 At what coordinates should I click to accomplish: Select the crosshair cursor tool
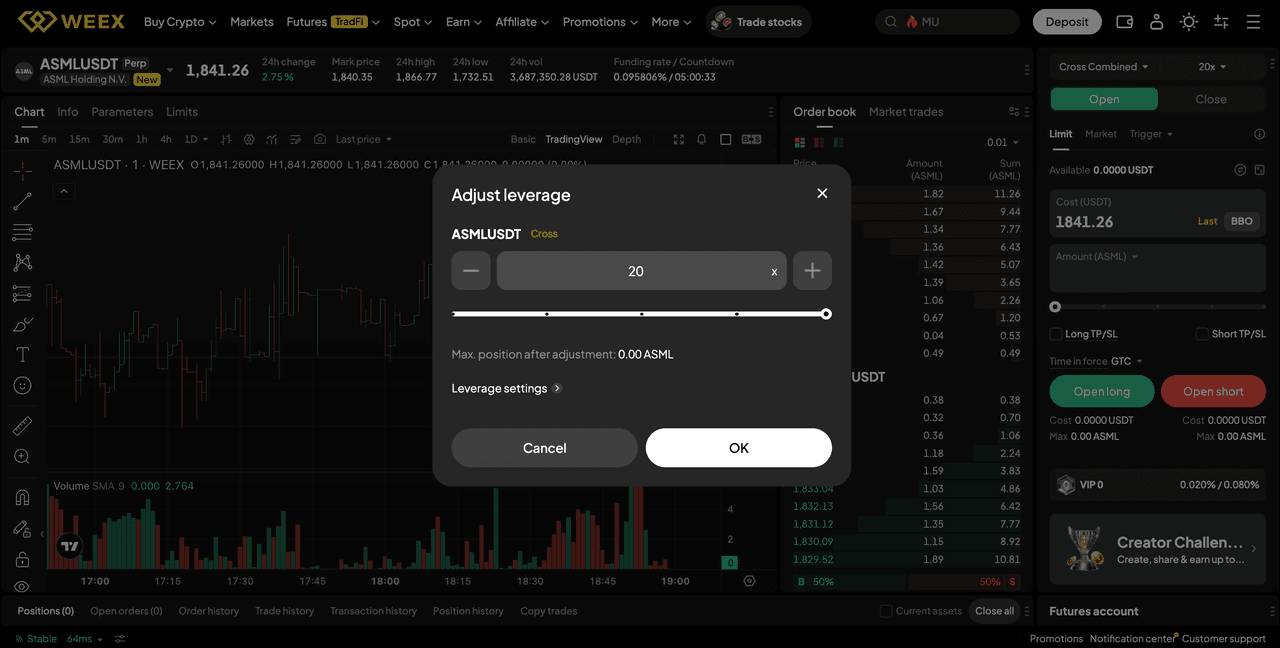click(22, 172)
